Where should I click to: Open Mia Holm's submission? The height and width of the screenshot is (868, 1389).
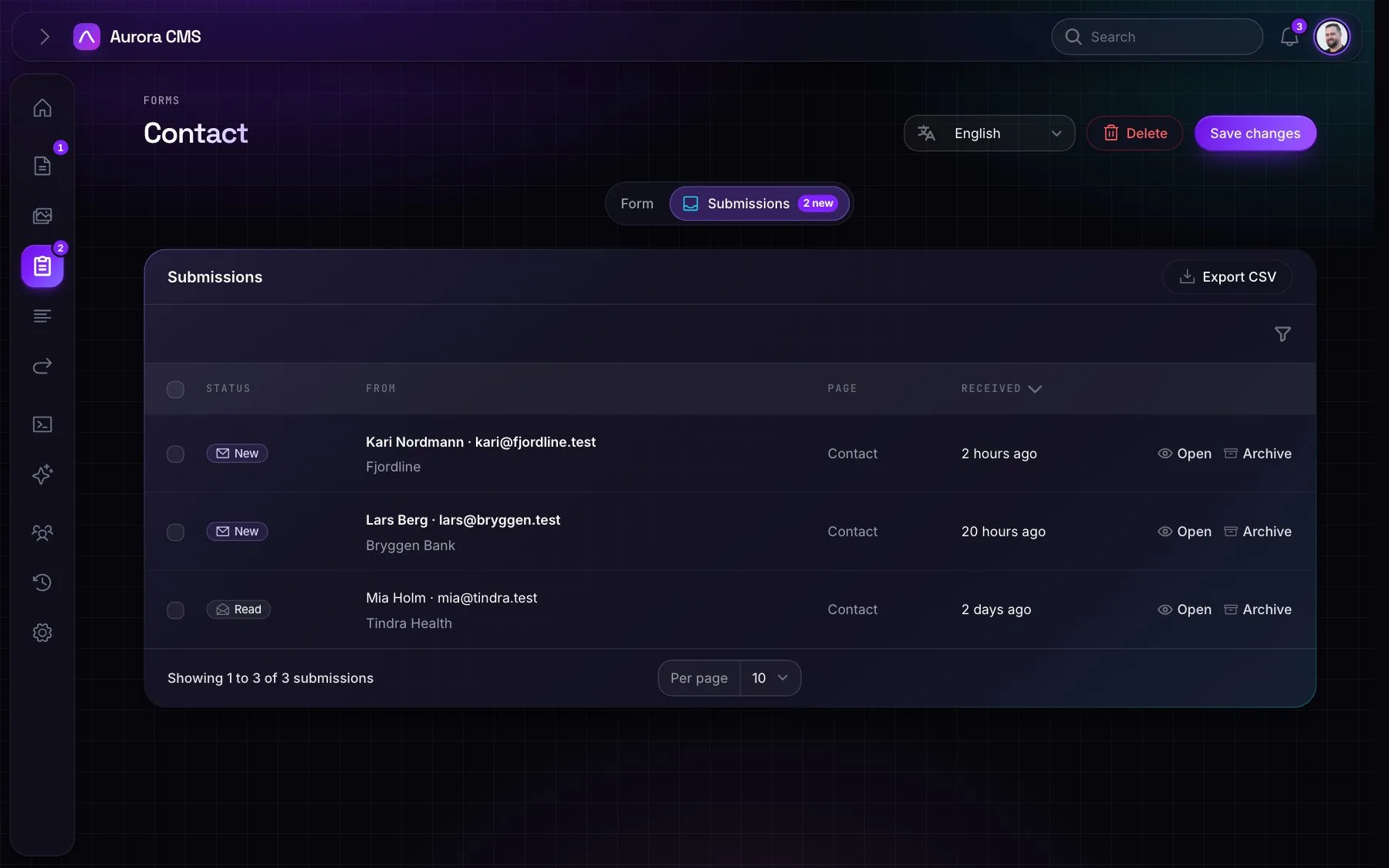(x=1185, y=610)
